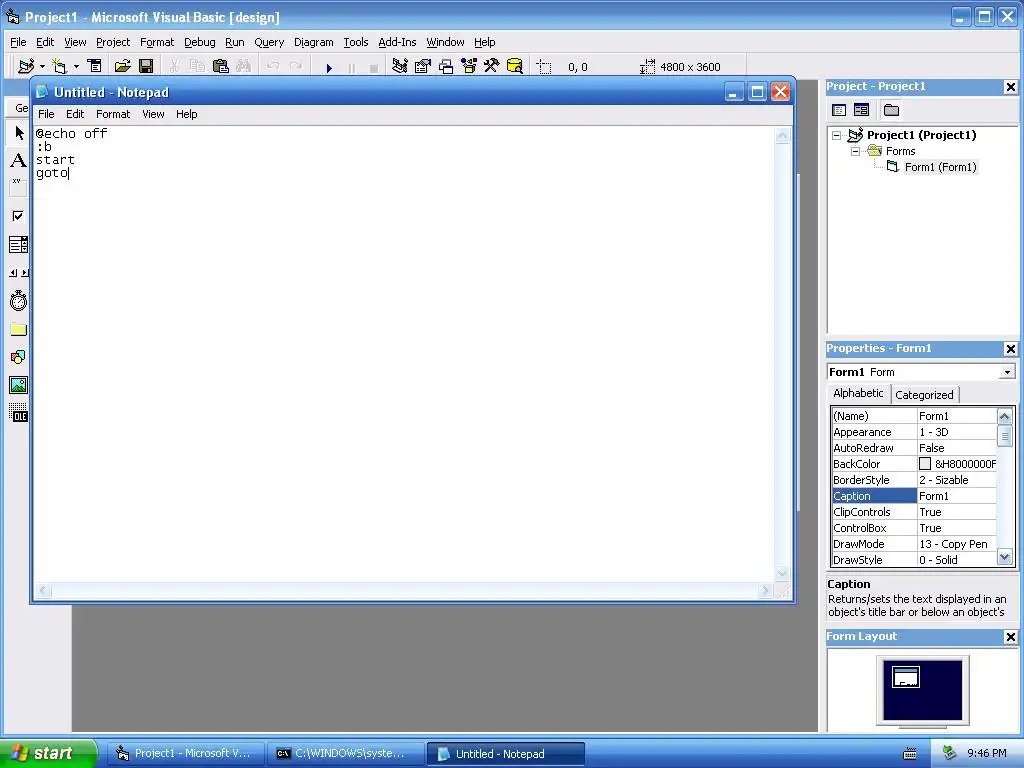
Task: Open Visual Basic Query menu
Action: click(269, 42)
